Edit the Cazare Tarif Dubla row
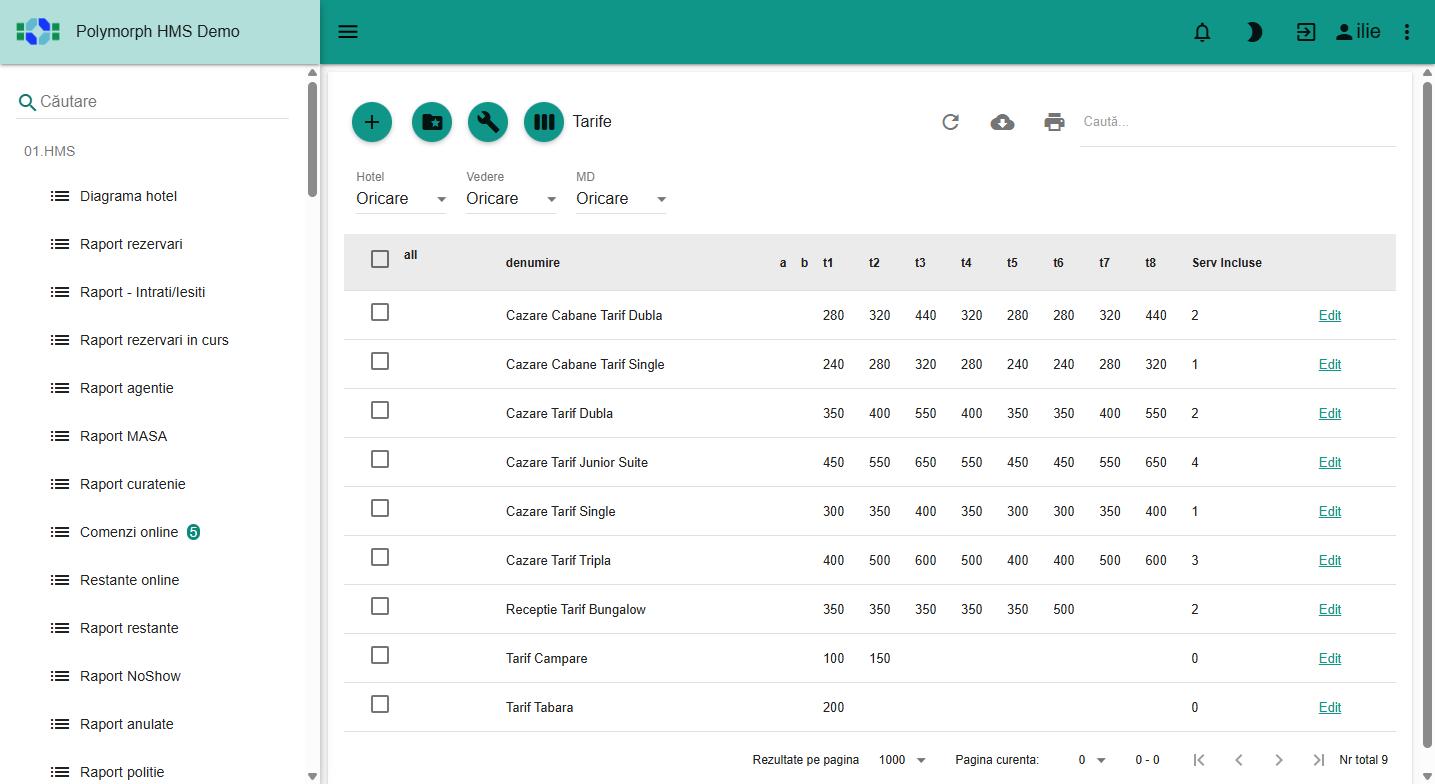The height and width of the screenshot is (784, 1435). click(1330, 413)
